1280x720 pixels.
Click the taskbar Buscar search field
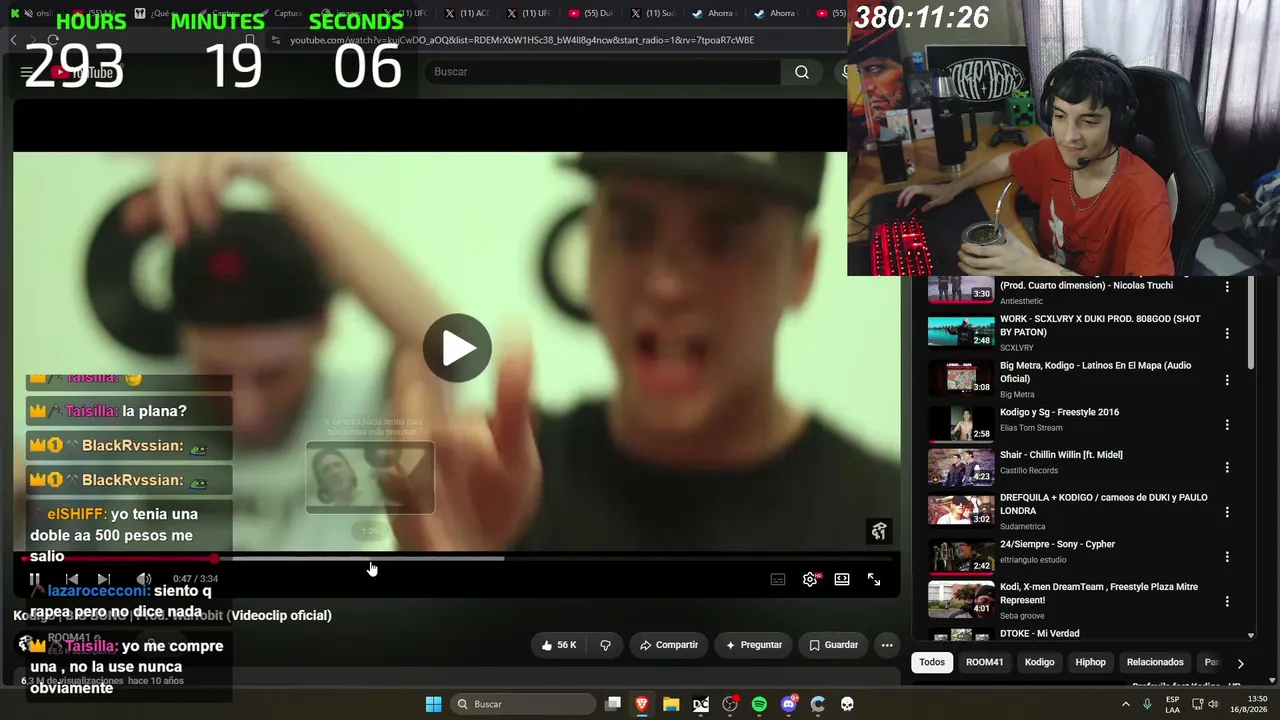pyautogui.click(x=524, y=704)
